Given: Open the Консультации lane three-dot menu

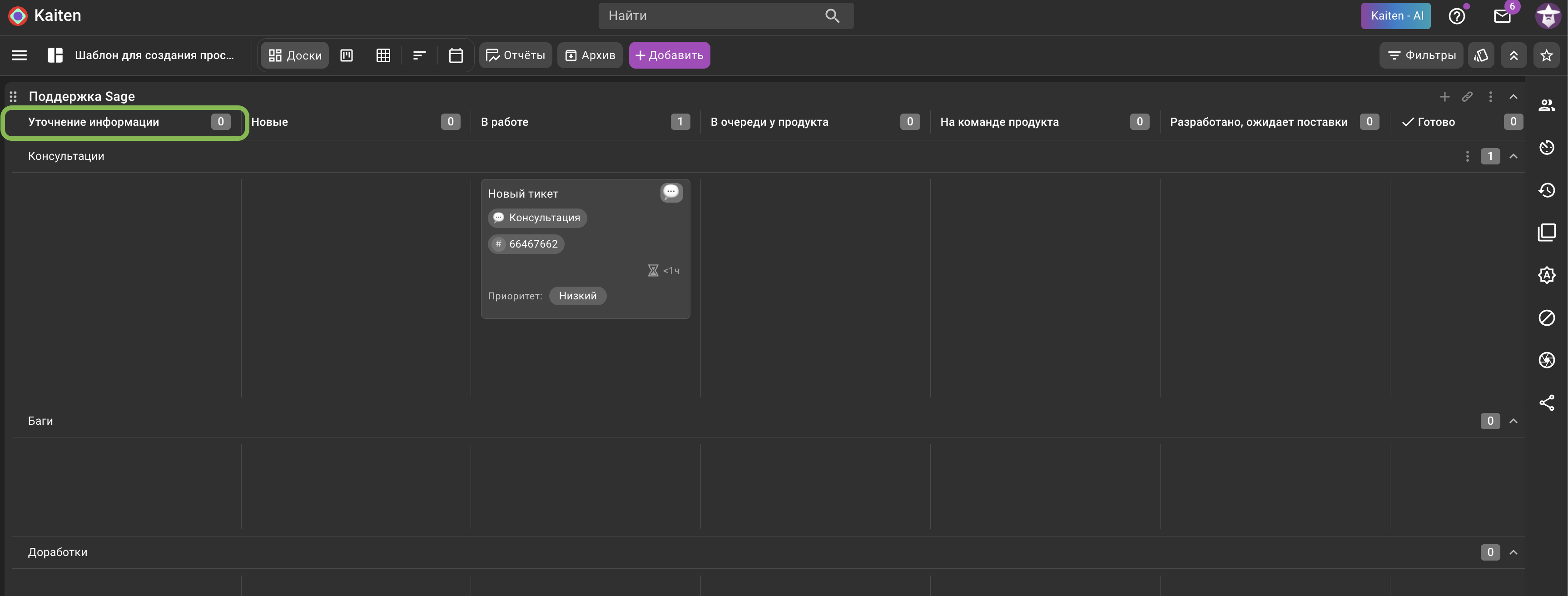Looking at the screenshot, I should click(1468, 156).
